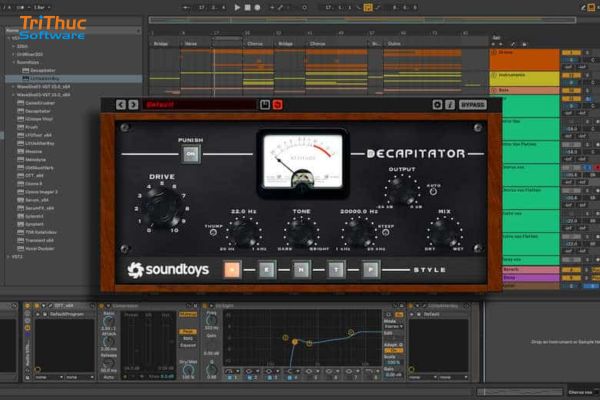This screenshot has width=600, height=400.
Task: Select the Drums track header
Action: (x=525, y=59)
